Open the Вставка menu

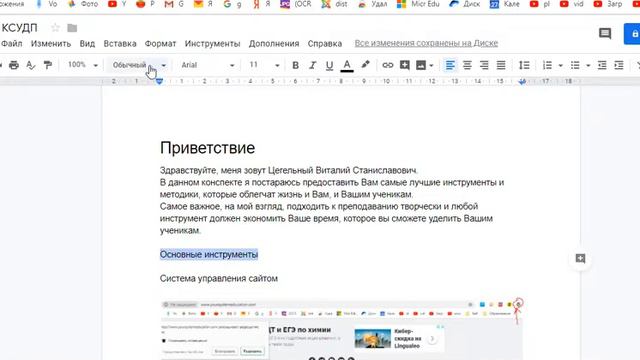(120, 43)
